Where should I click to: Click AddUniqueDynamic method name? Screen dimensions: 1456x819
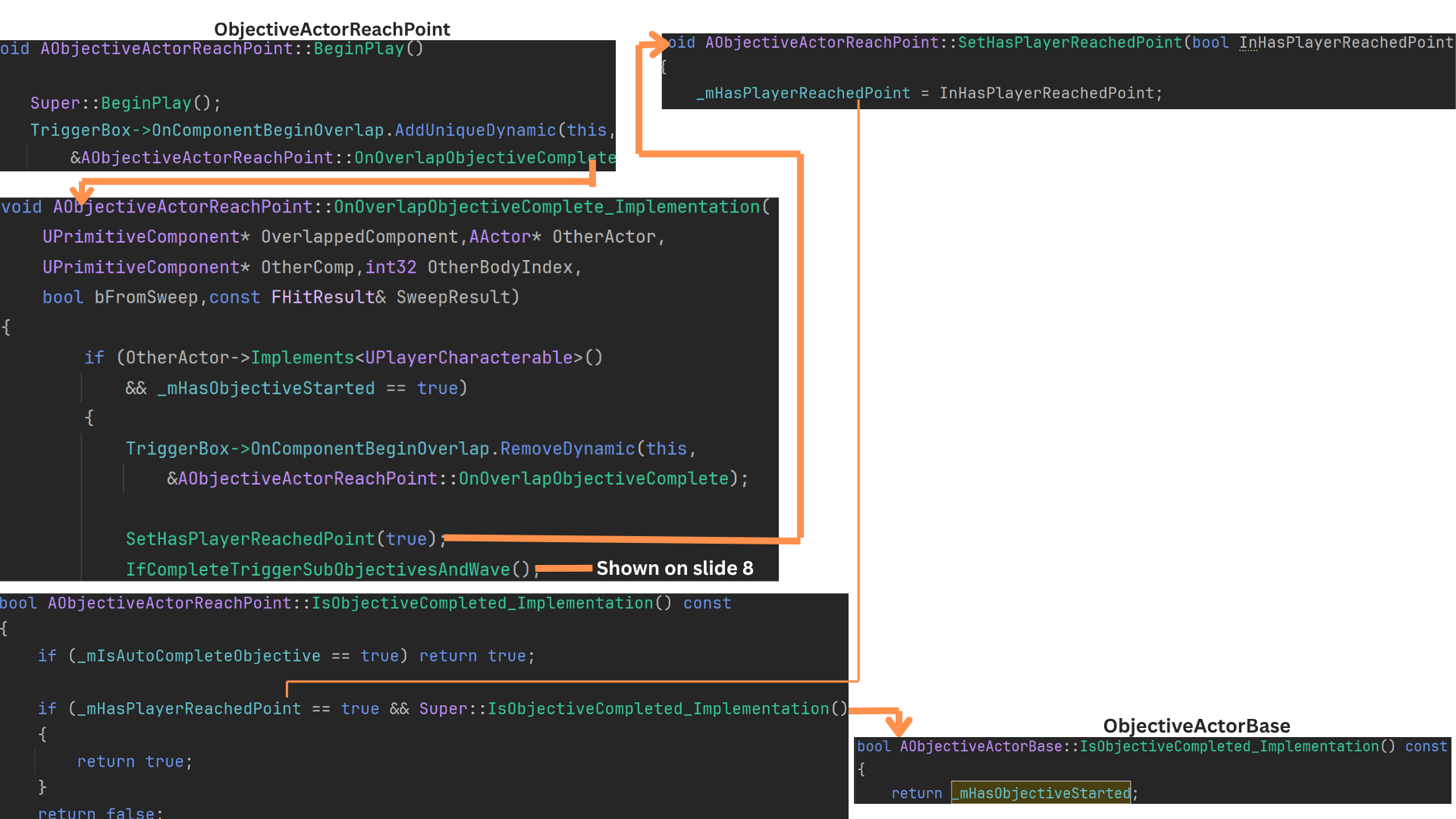click(x=475, y=130)
